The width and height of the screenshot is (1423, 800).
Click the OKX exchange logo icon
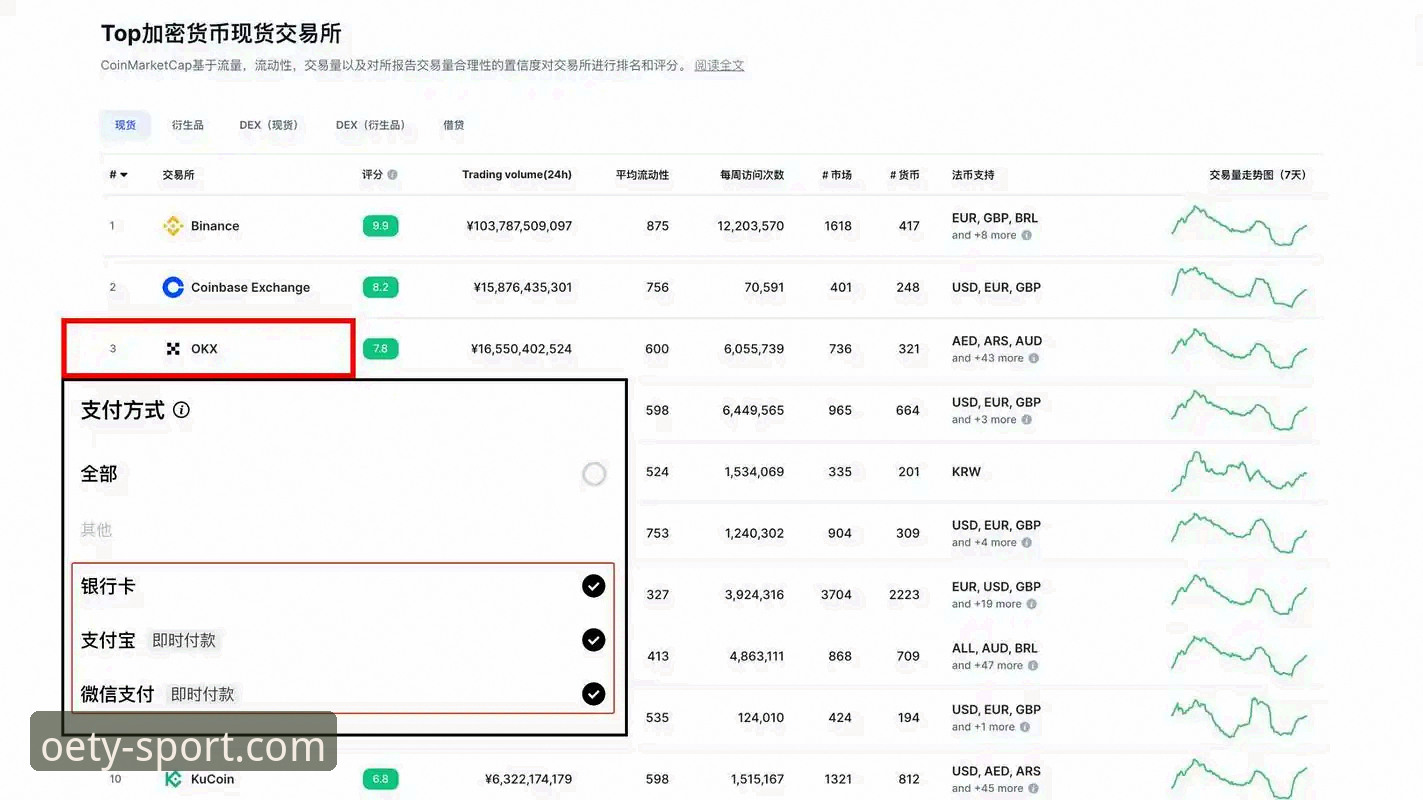(x=173, y=349)
